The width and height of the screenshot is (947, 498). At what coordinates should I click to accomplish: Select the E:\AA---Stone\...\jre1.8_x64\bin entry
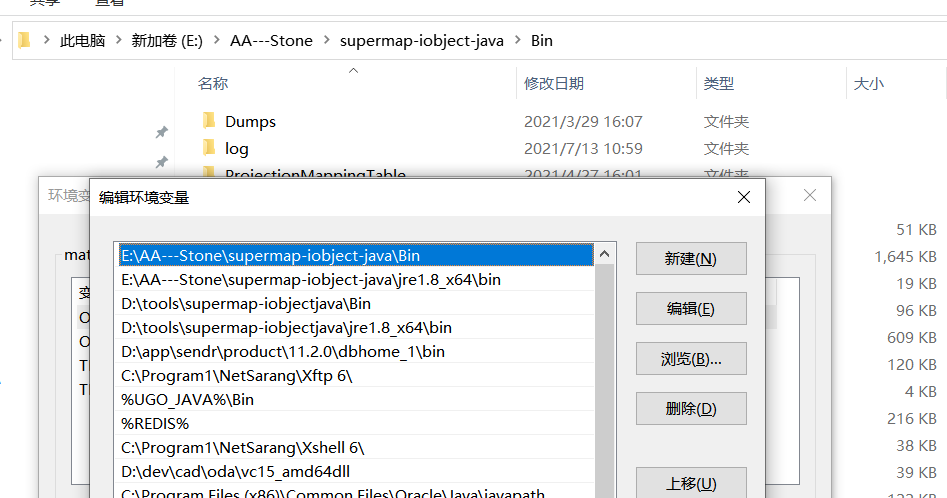click(355, 279)
